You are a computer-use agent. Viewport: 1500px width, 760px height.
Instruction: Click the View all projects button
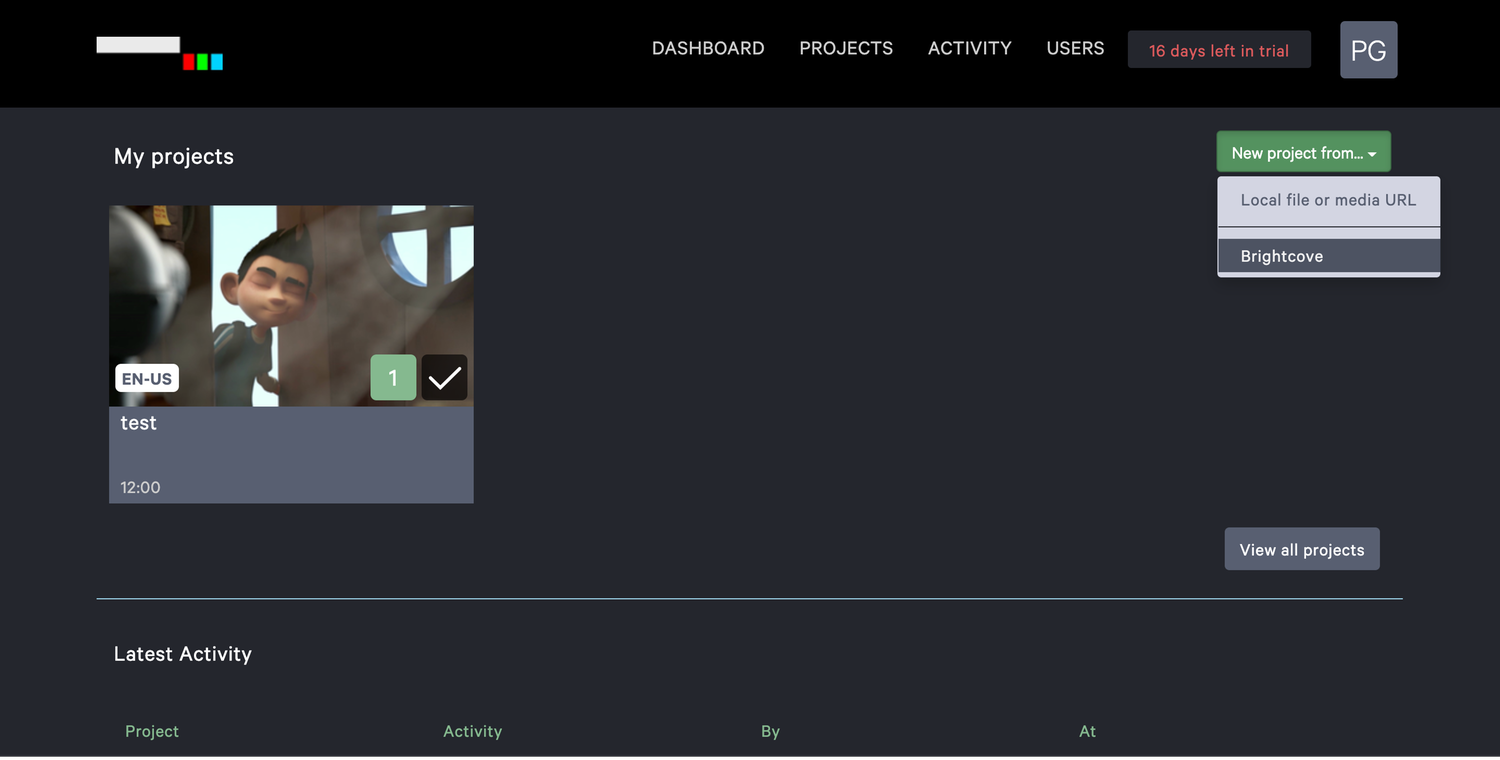(1301, 550)
